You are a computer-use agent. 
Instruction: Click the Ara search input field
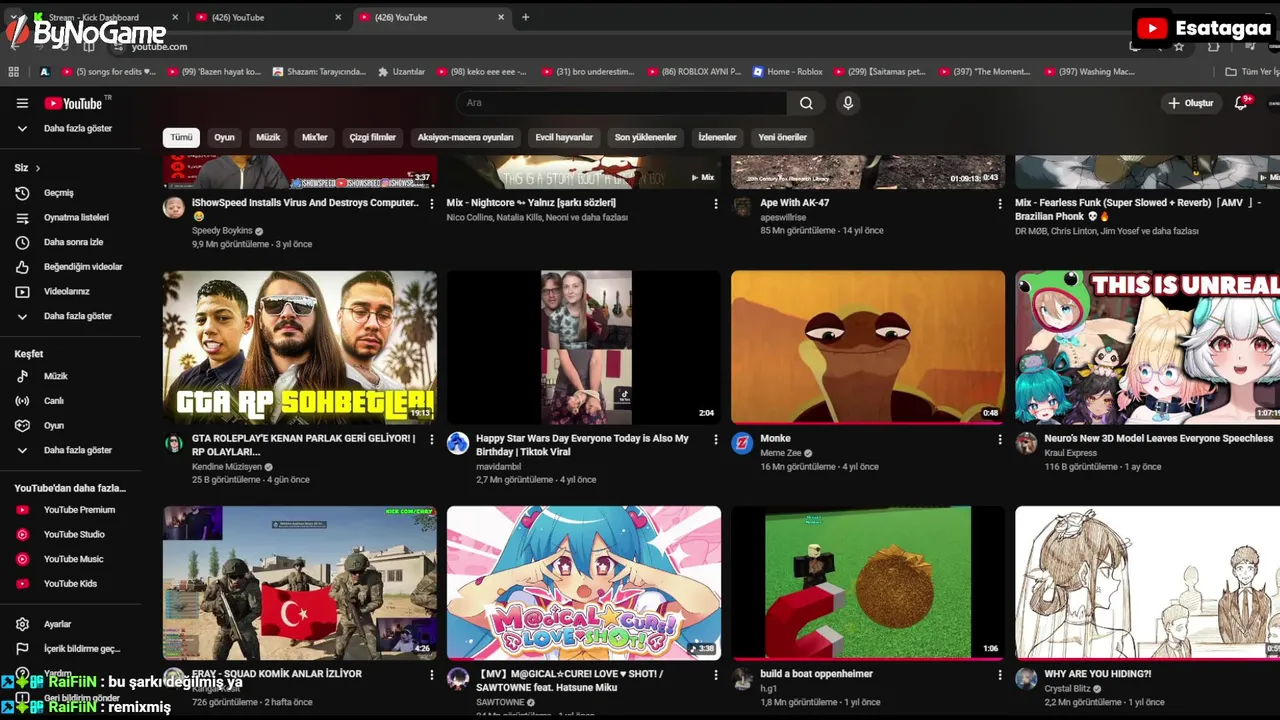click(x=621, y=103)
